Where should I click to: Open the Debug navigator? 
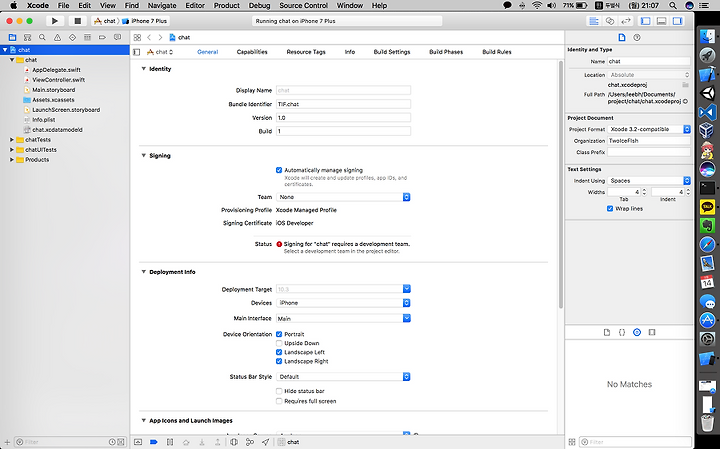(x=87, y=37)
